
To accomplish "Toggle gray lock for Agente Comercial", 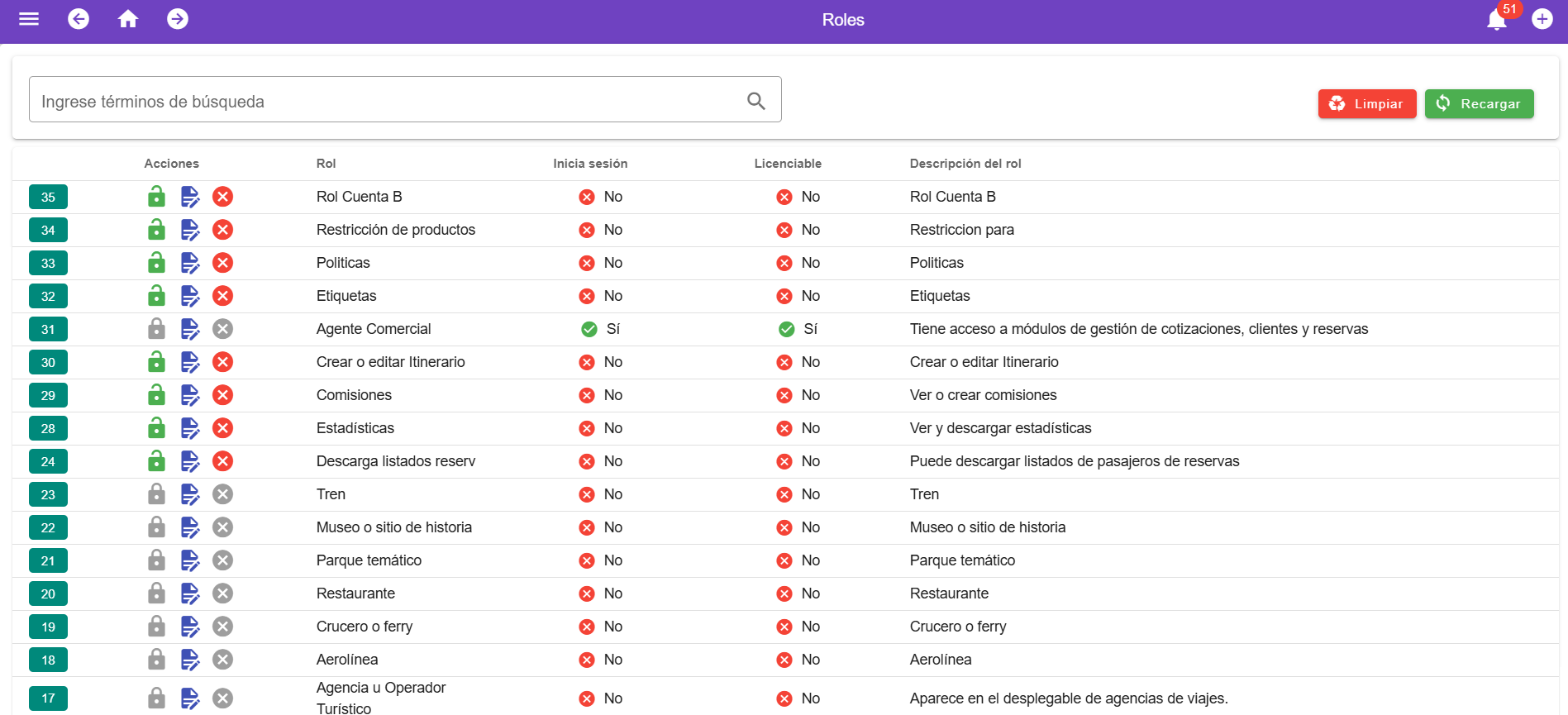I will (156, 329).
